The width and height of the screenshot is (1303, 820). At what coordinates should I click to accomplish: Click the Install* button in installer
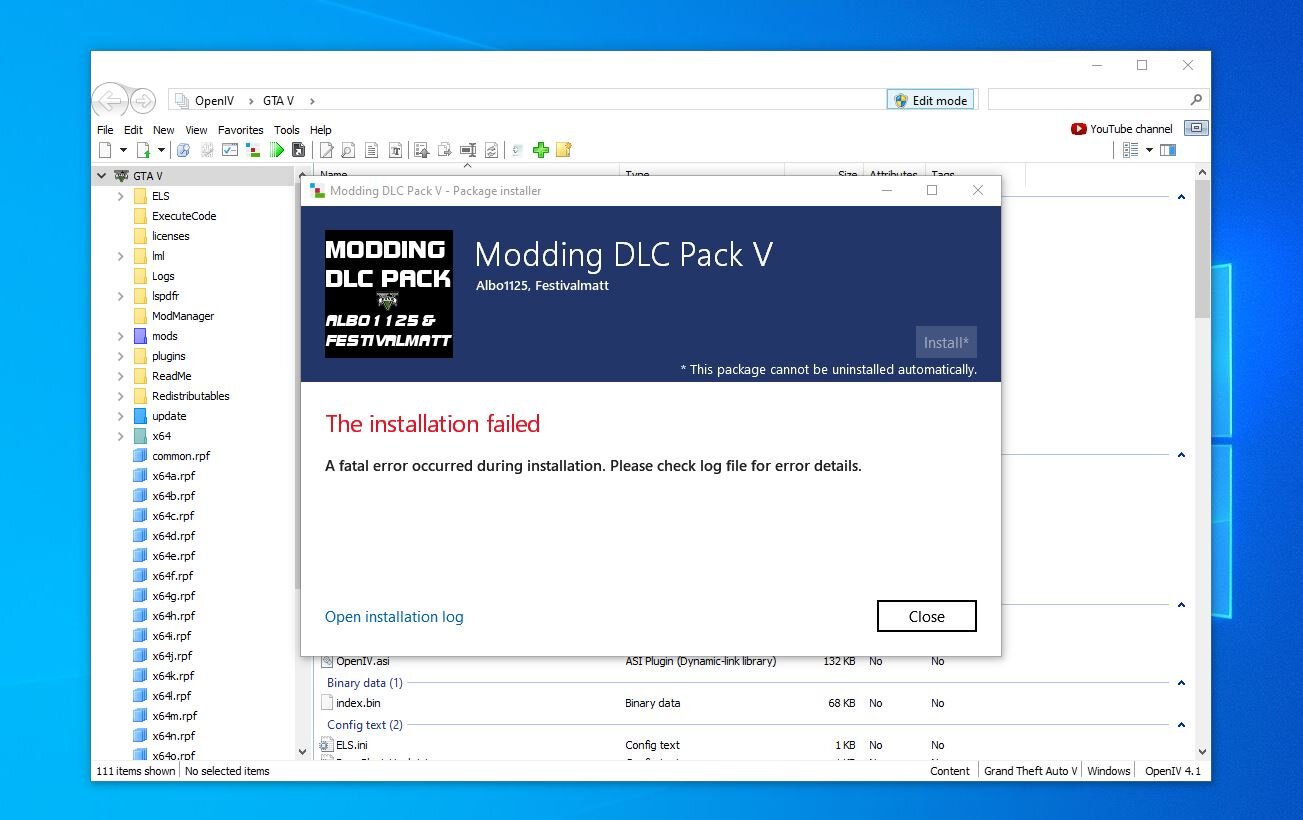946,342
